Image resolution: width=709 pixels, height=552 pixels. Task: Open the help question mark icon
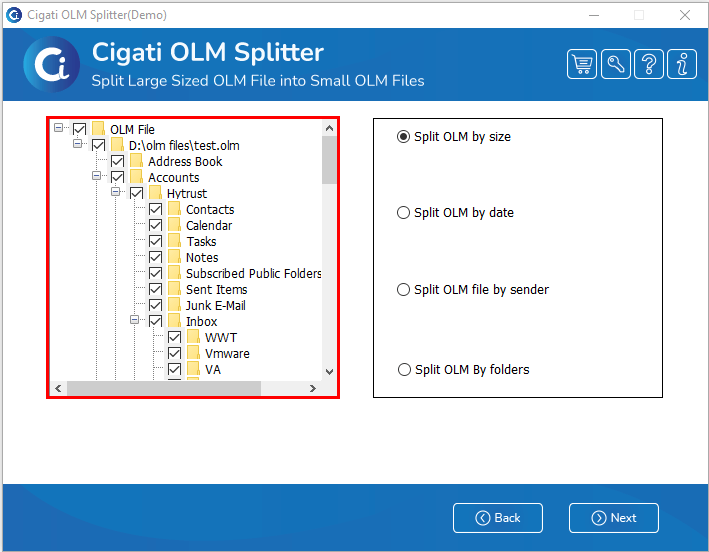(x=648, y=64)
